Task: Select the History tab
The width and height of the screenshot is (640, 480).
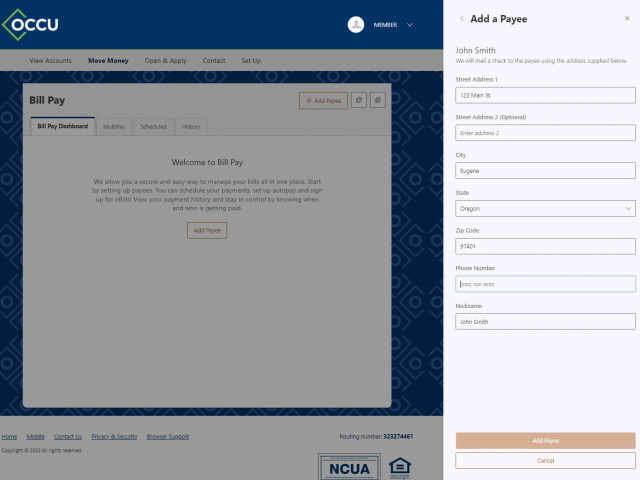Action: [190, 127]
